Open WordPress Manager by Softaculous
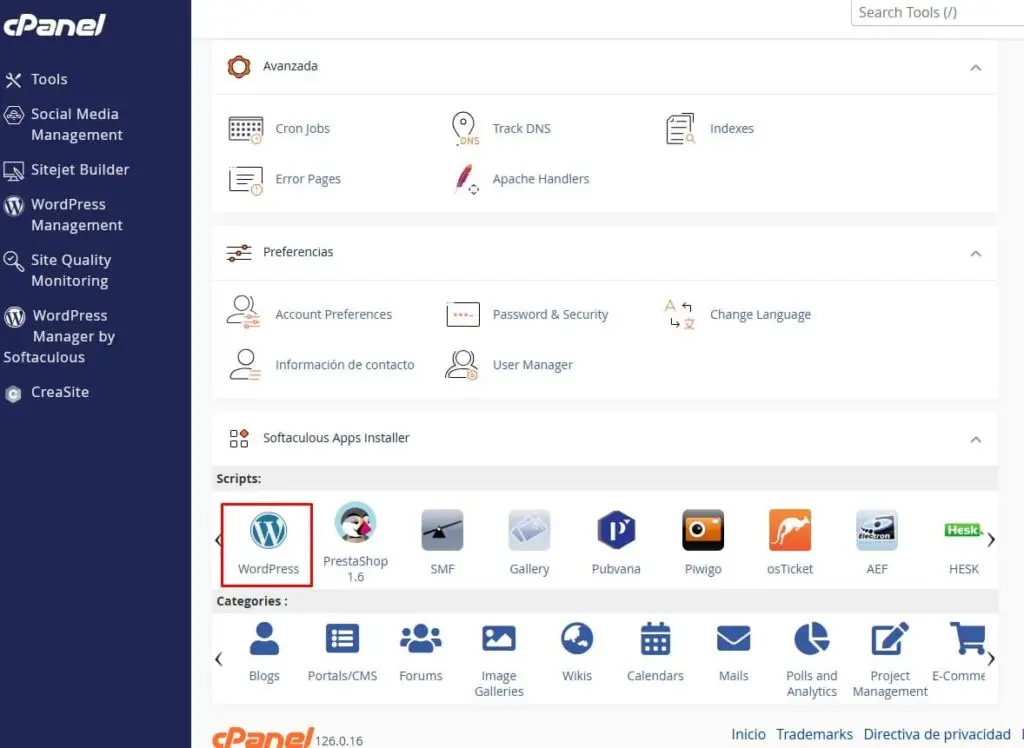The height and width of the screenshot is (748, 1024). (x=59, y=336)
